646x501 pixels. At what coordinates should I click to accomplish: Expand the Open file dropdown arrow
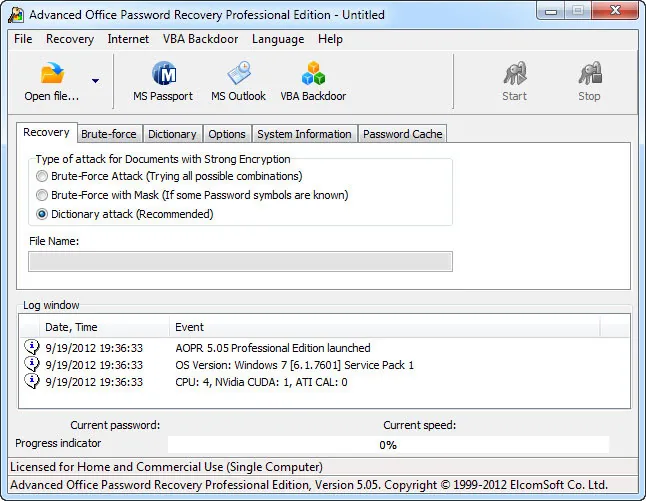[x=95, y=81]
